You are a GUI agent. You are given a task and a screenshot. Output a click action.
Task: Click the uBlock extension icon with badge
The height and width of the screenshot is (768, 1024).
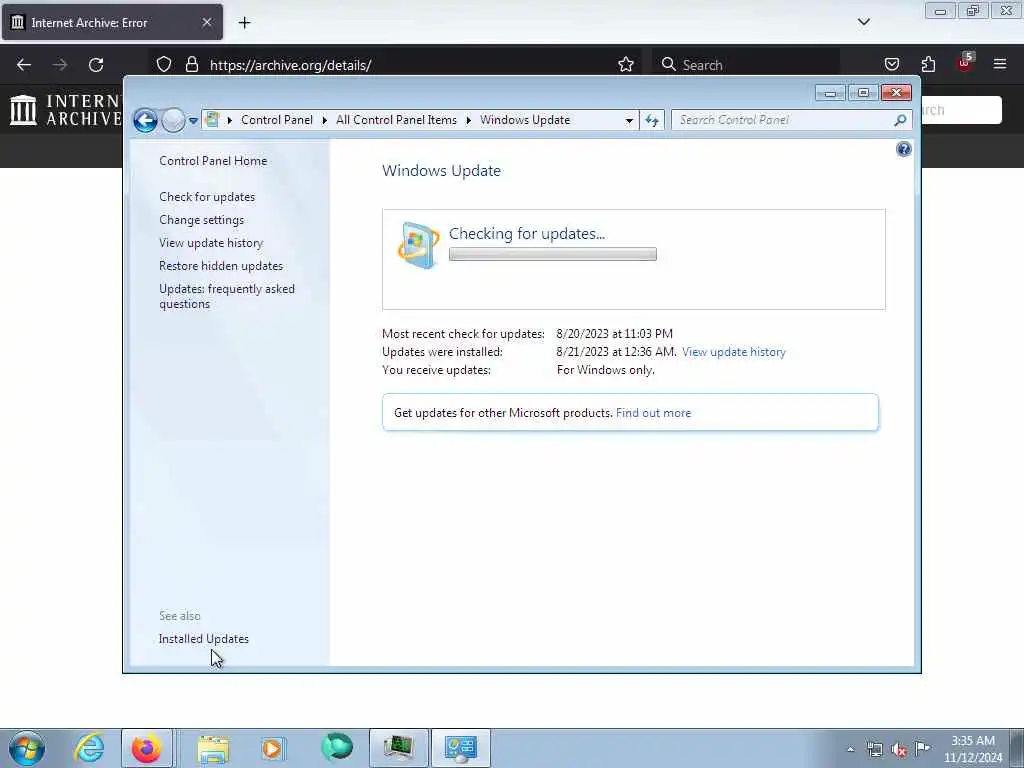(965, 63)
